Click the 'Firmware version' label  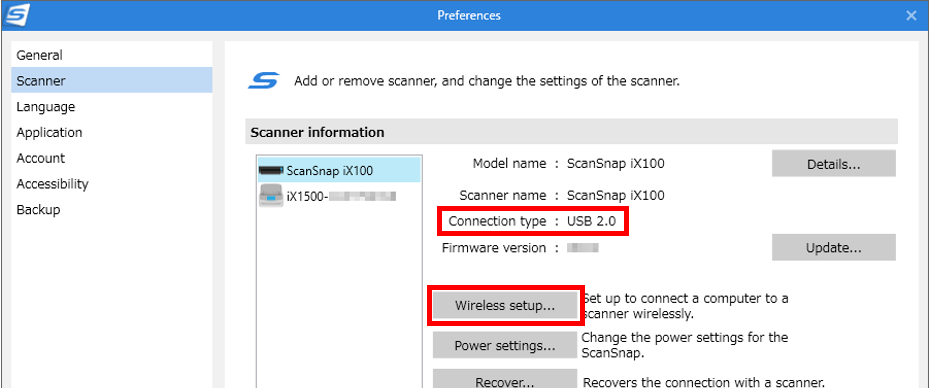494,248
